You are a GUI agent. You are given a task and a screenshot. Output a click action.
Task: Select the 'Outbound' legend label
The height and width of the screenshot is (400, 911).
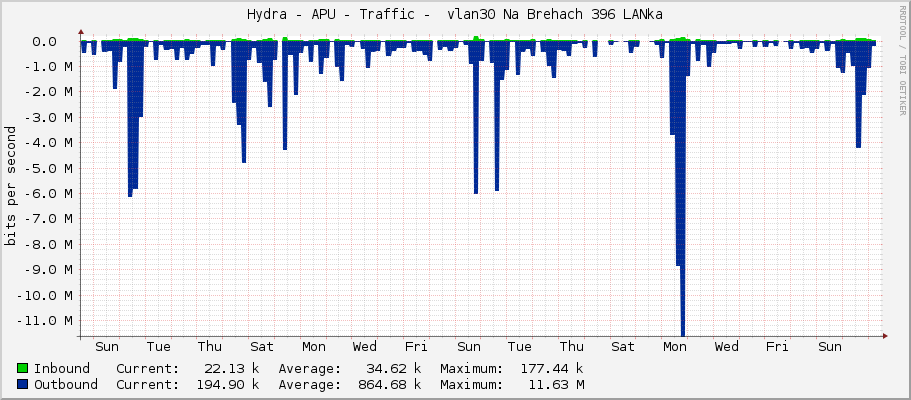[x=66, y=384]
